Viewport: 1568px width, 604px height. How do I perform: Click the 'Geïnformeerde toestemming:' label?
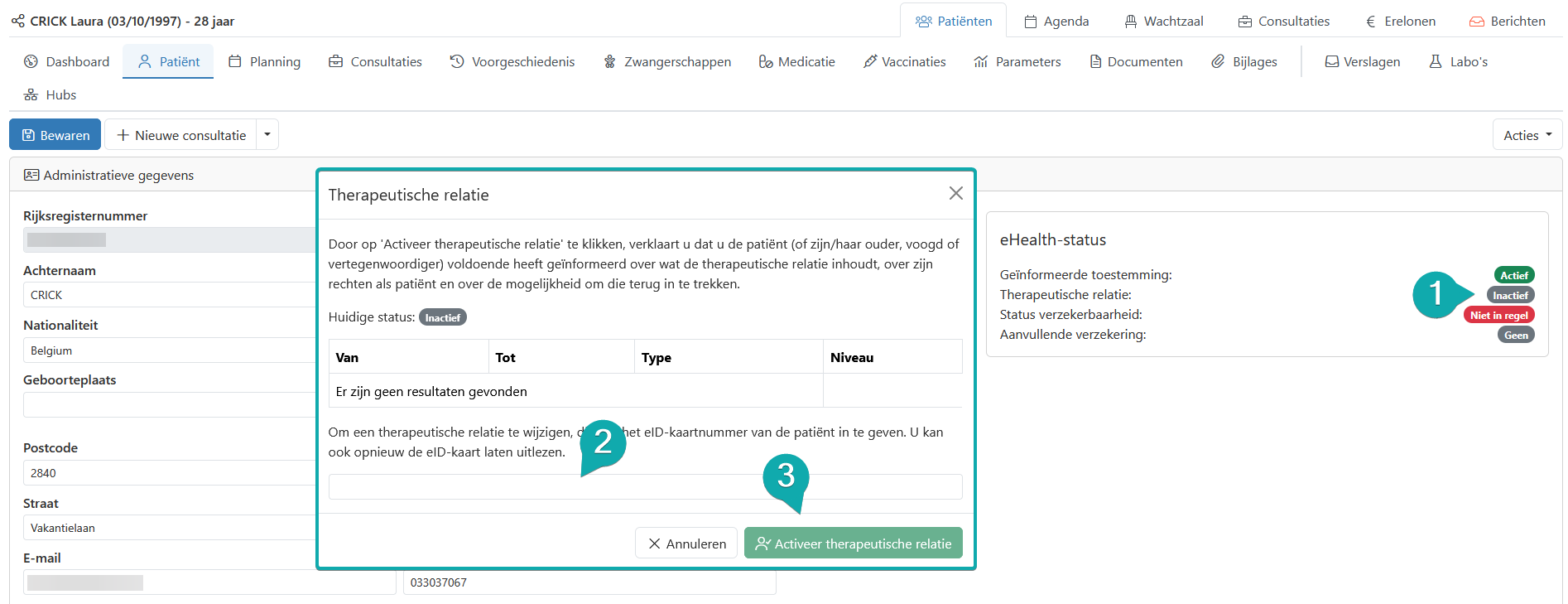(x=1085, y=275)
